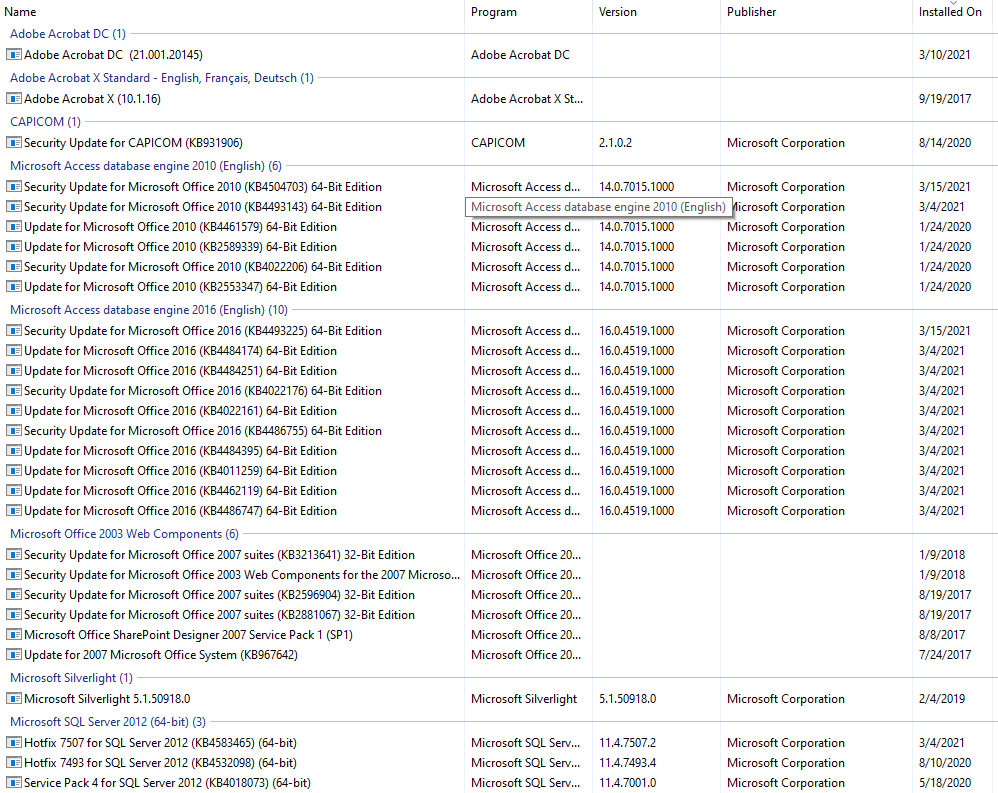
Task: Click the icon for Service Pack 4 SQL Server 2012
Action: pyautogui.click(x=14, y=783)
